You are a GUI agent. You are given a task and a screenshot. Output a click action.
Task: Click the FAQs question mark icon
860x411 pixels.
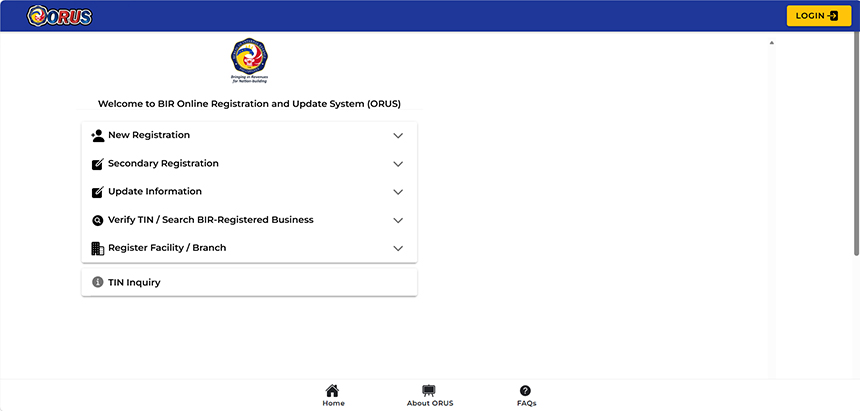click(525, 391)
